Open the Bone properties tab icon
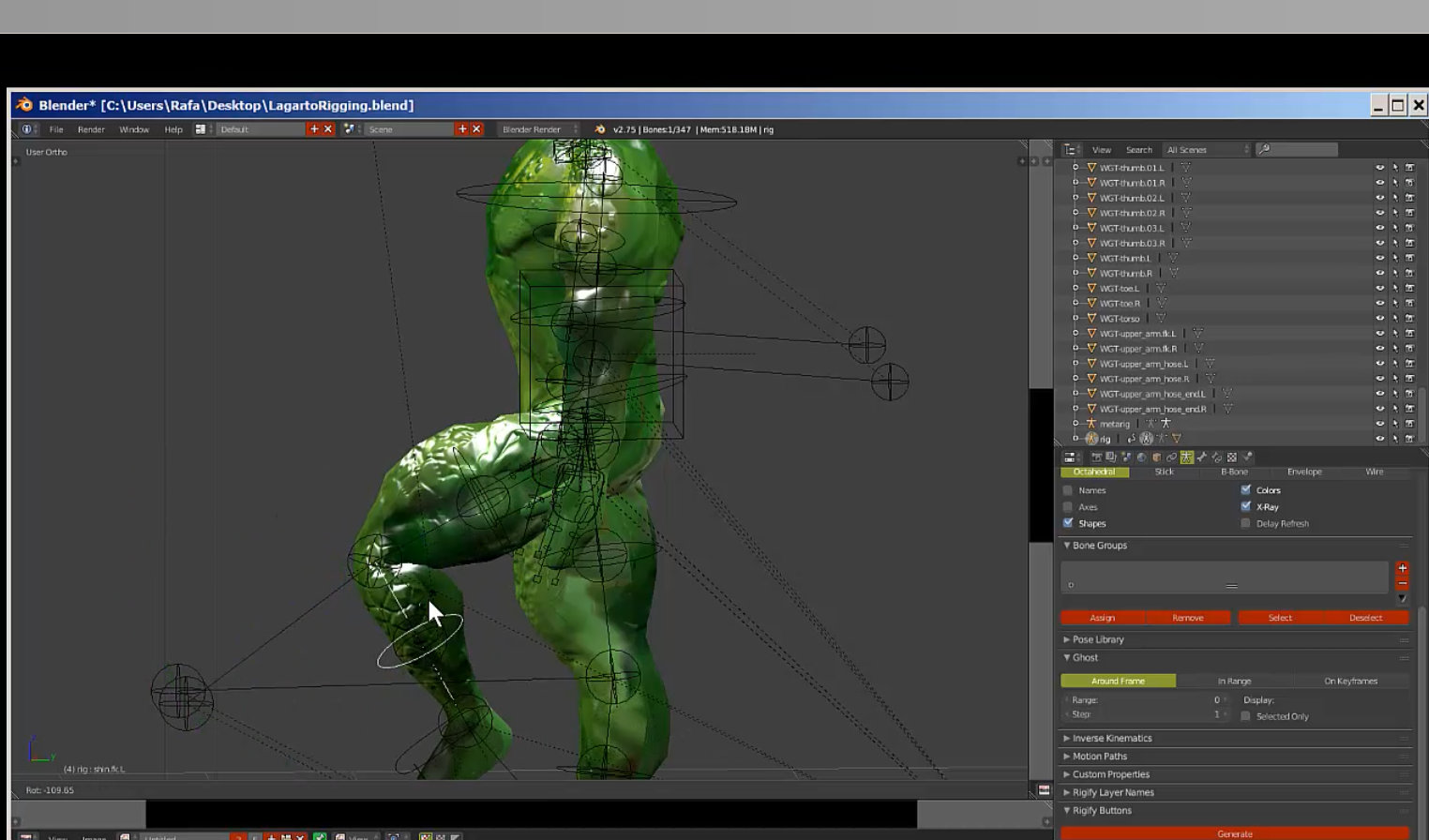 point(1202,457)
